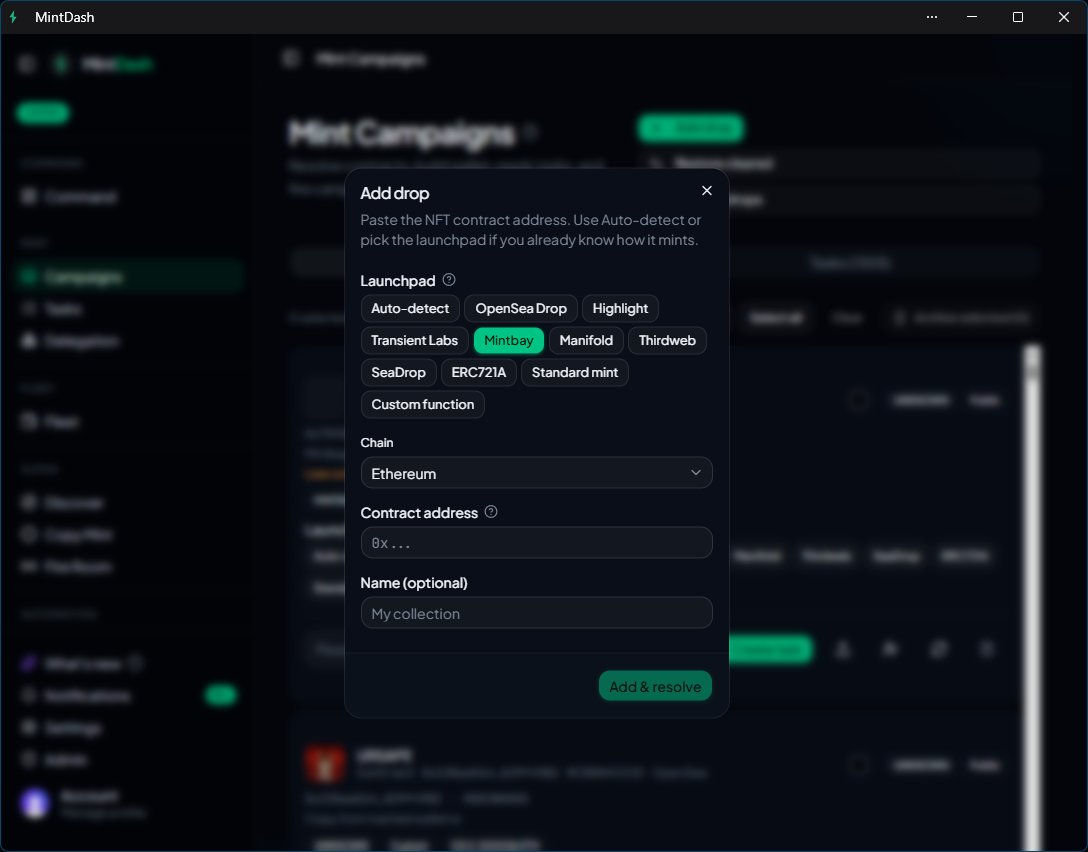The width and height of the screenshot is (1088, 852).
Task: Pick the Transient Labs launchpad chip
Action: 414,341
